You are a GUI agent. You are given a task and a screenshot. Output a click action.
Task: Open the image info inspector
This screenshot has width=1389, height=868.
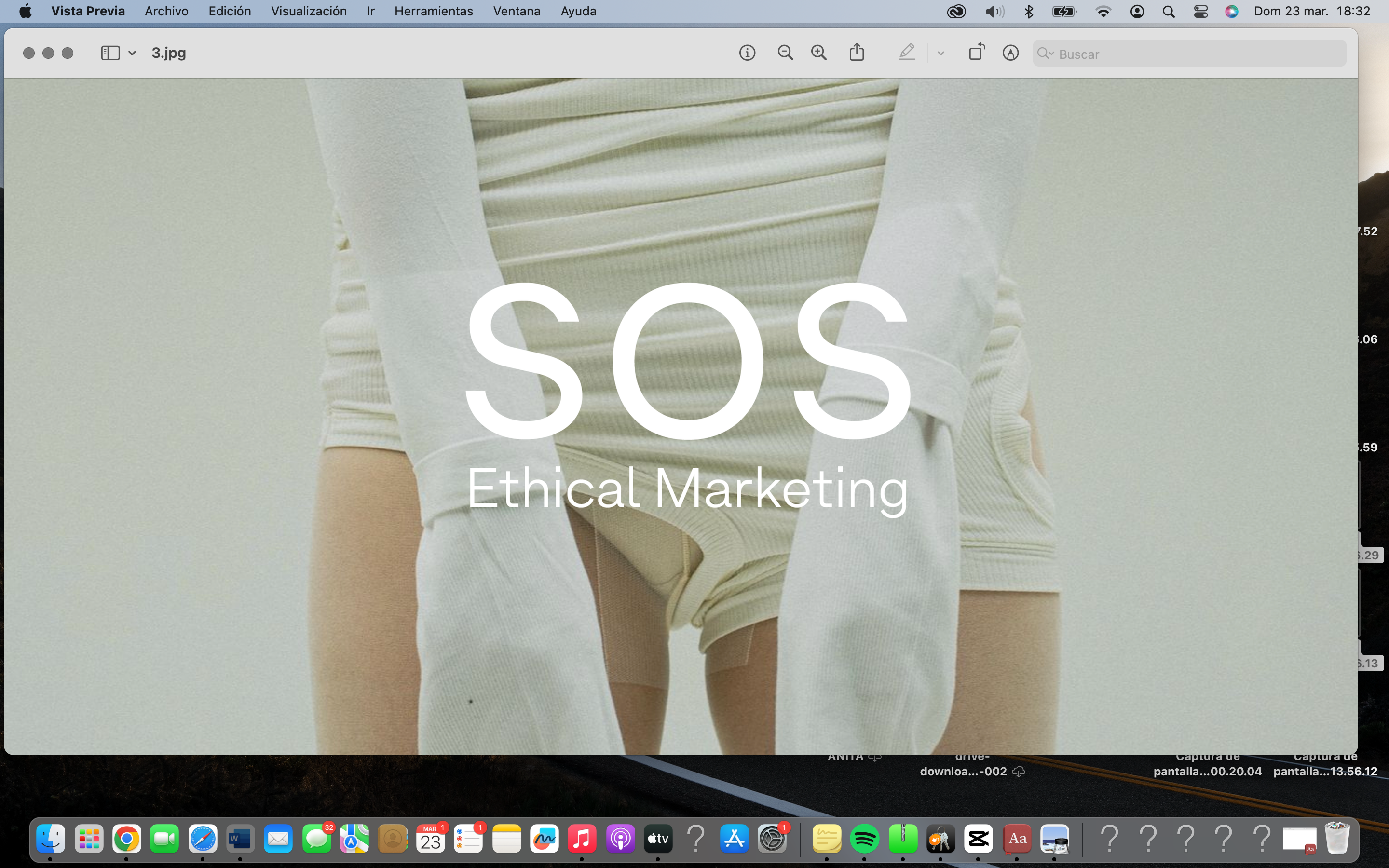coord(747,53)
